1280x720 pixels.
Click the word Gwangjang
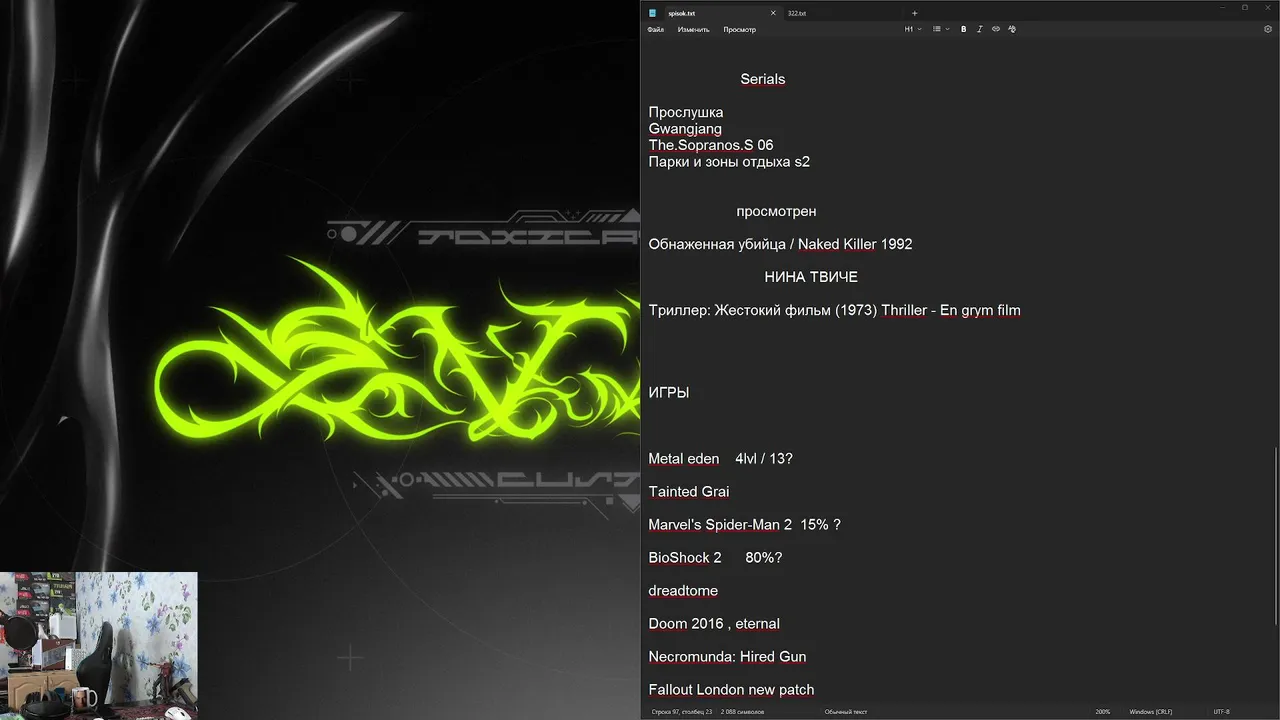685,129
